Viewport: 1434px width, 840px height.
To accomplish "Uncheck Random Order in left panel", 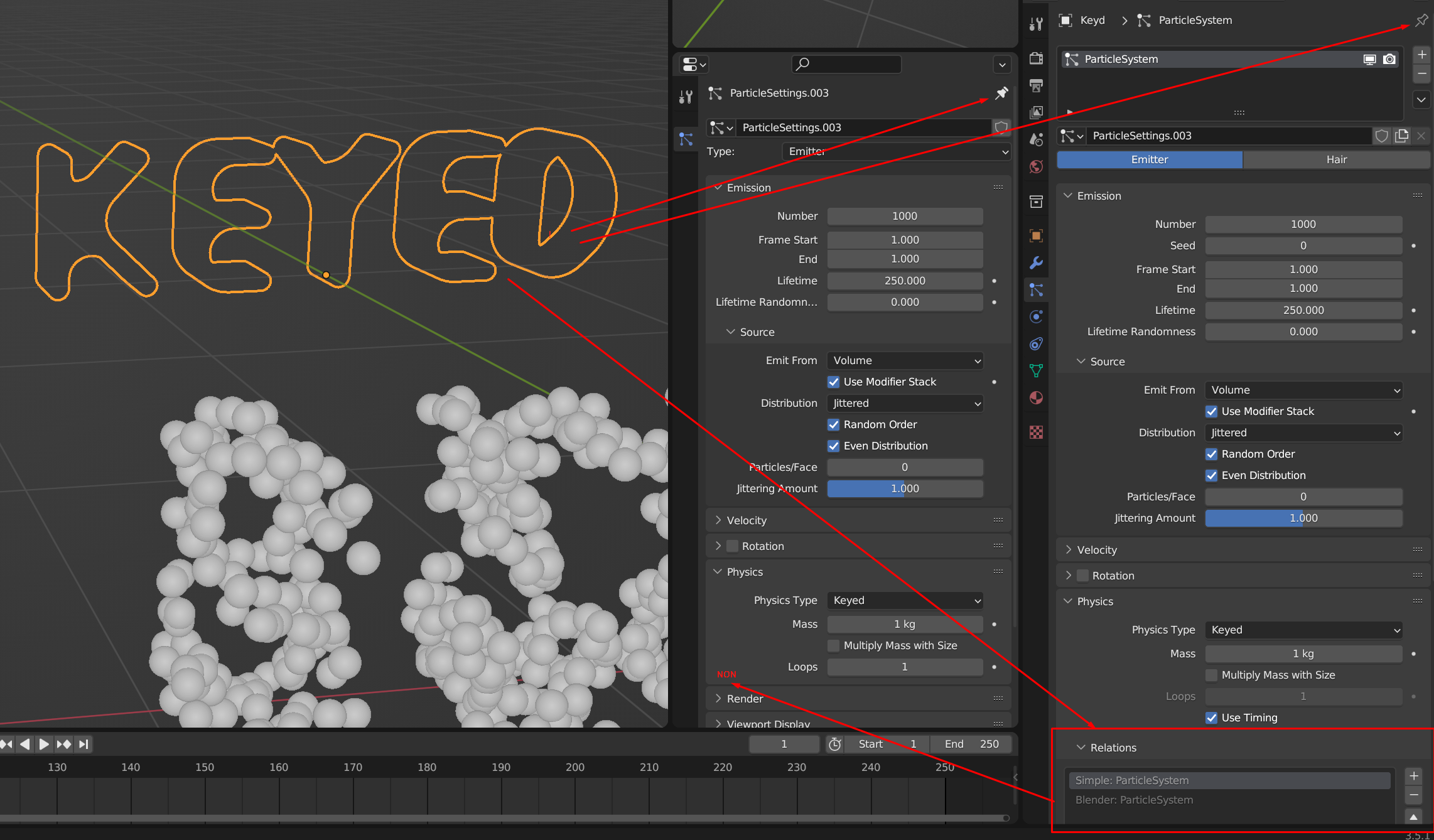I will 834,424.
